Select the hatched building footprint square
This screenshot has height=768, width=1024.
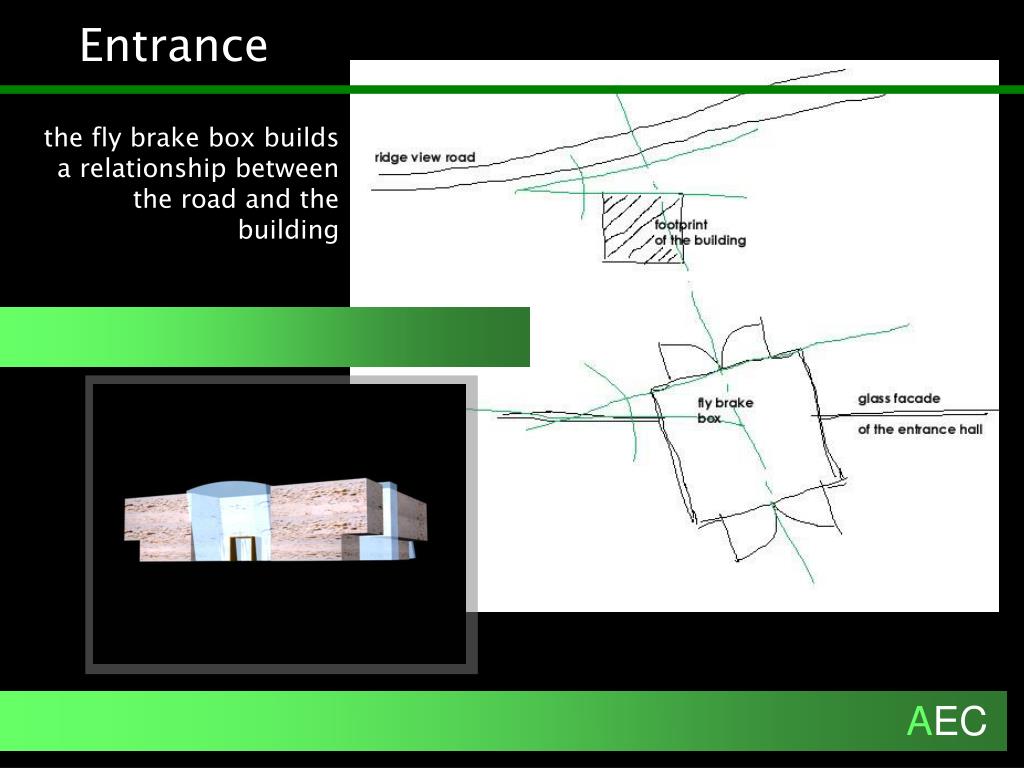[643, 228]
